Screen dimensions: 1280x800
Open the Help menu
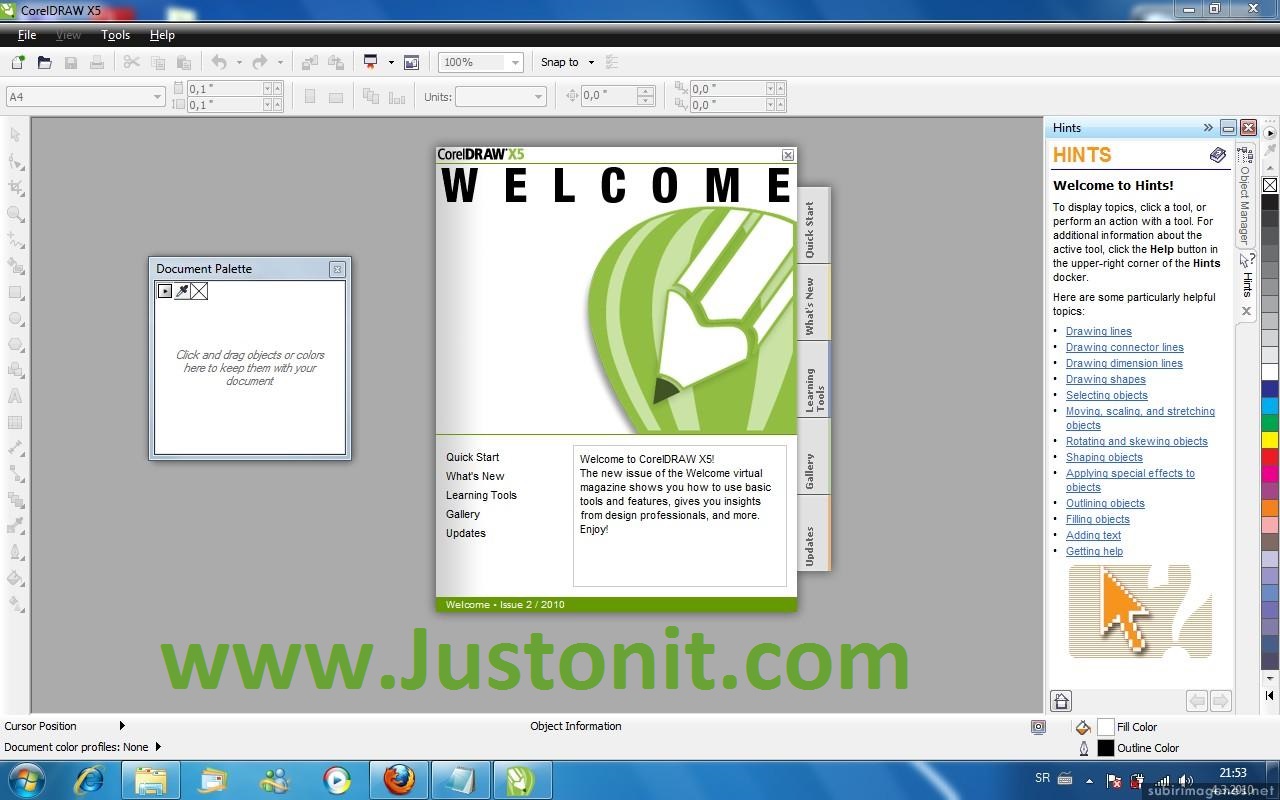pyautogui.click(x=162, y=35)
